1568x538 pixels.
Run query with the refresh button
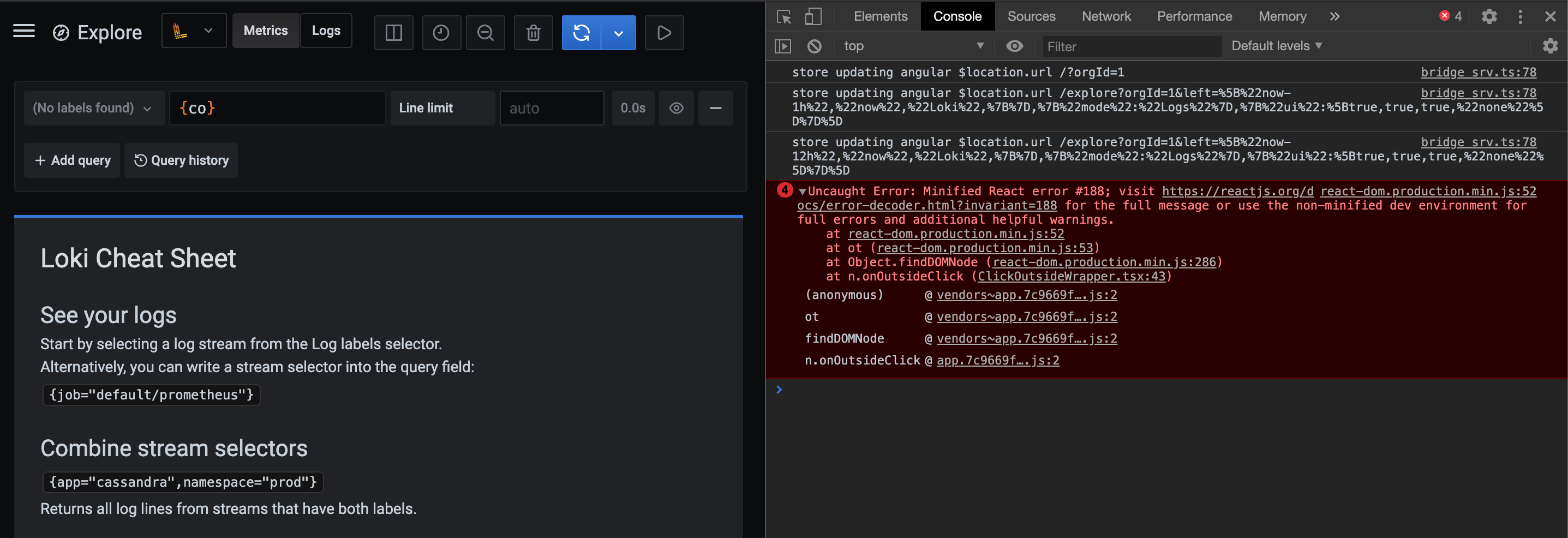tap(581, 33)
